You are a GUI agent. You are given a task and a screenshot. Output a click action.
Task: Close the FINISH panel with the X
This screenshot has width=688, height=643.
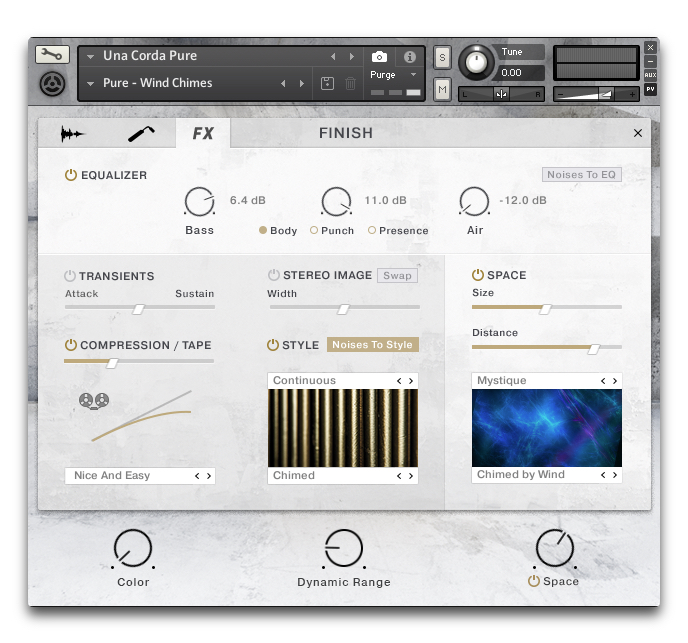pyautogui.click(x=638, y=133)
